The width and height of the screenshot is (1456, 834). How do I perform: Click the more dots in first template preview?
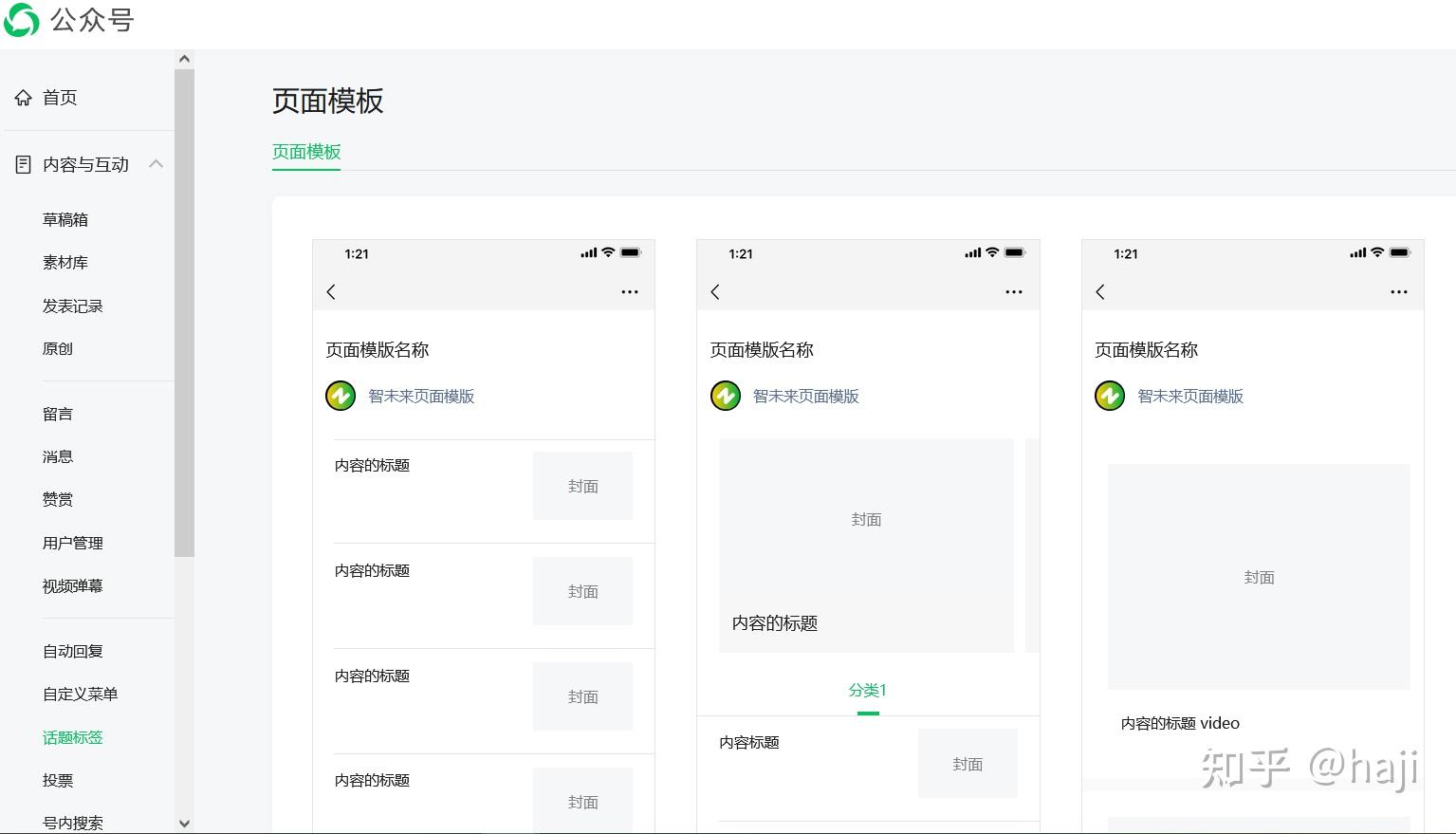[630, 291]
